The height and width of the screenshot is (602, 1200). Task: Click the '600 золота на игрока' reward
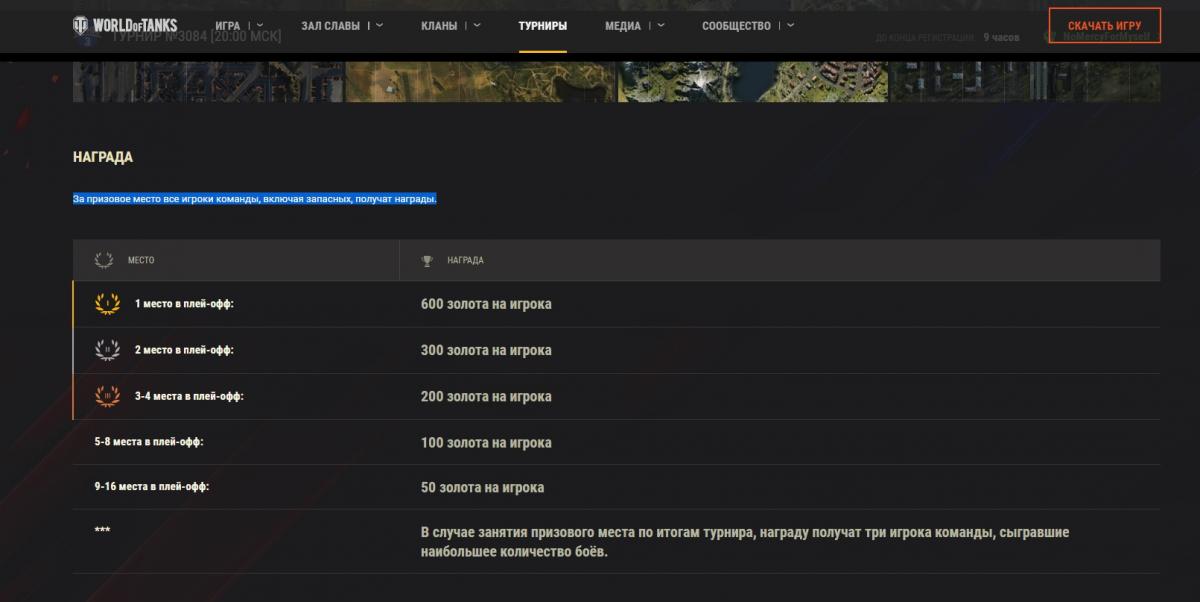(486, 304)
